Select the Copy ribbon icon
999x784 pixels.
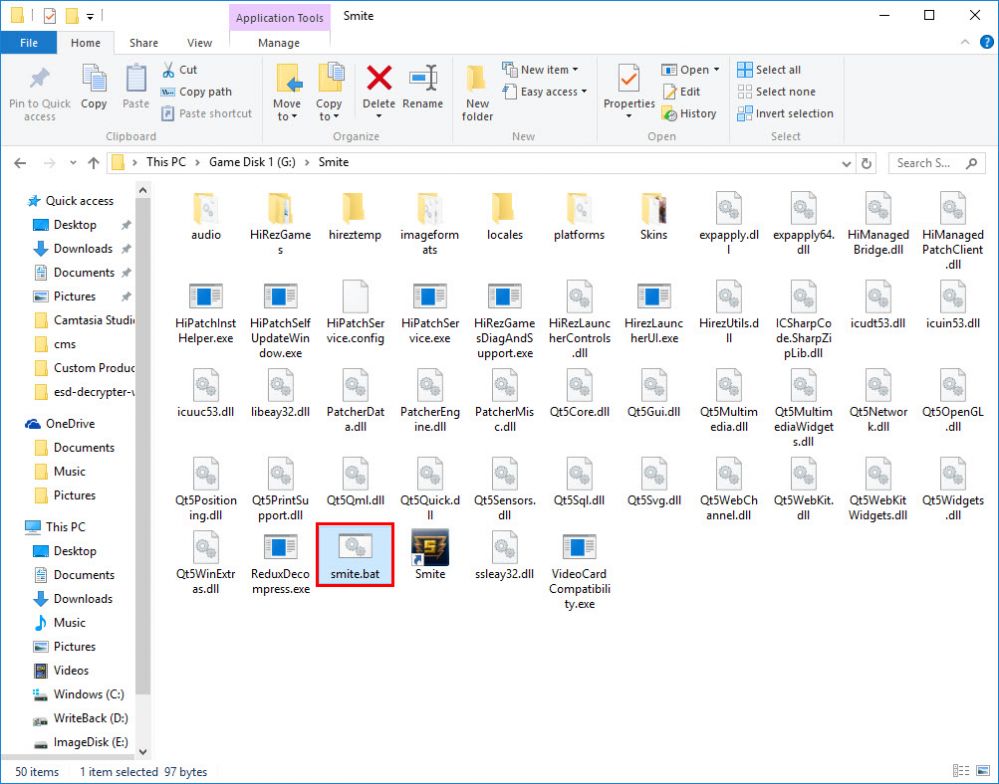(x=93, y=88)
